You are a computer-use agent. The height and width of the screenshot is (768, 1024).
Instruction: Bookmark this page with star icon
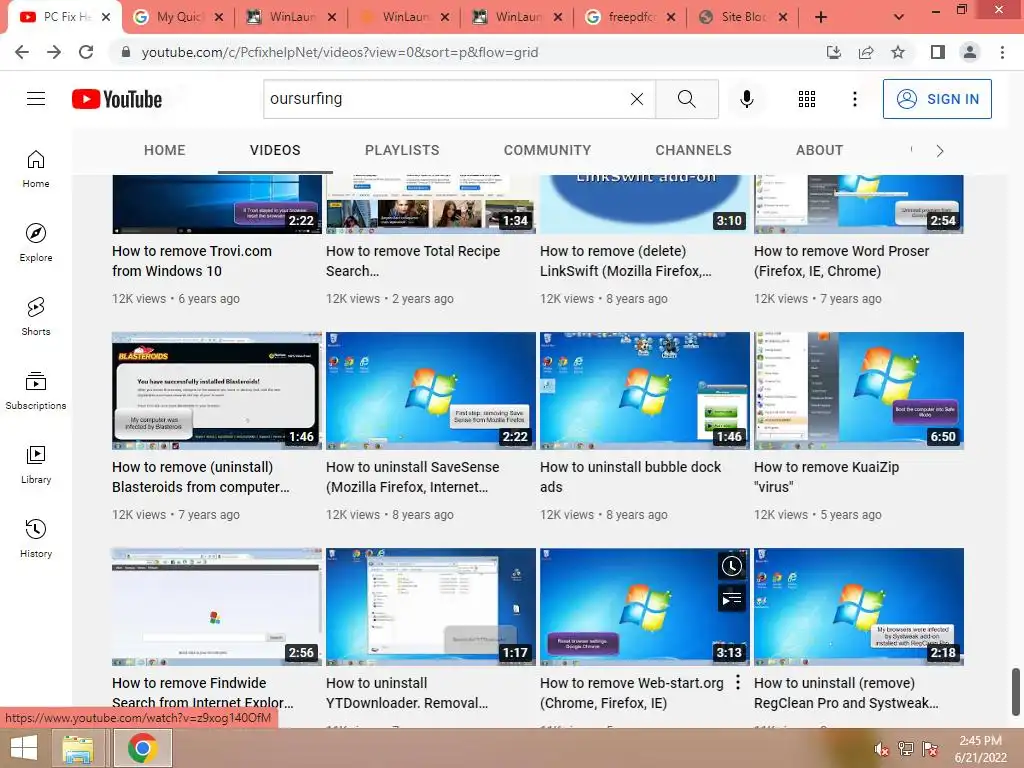tap(898, 52)
